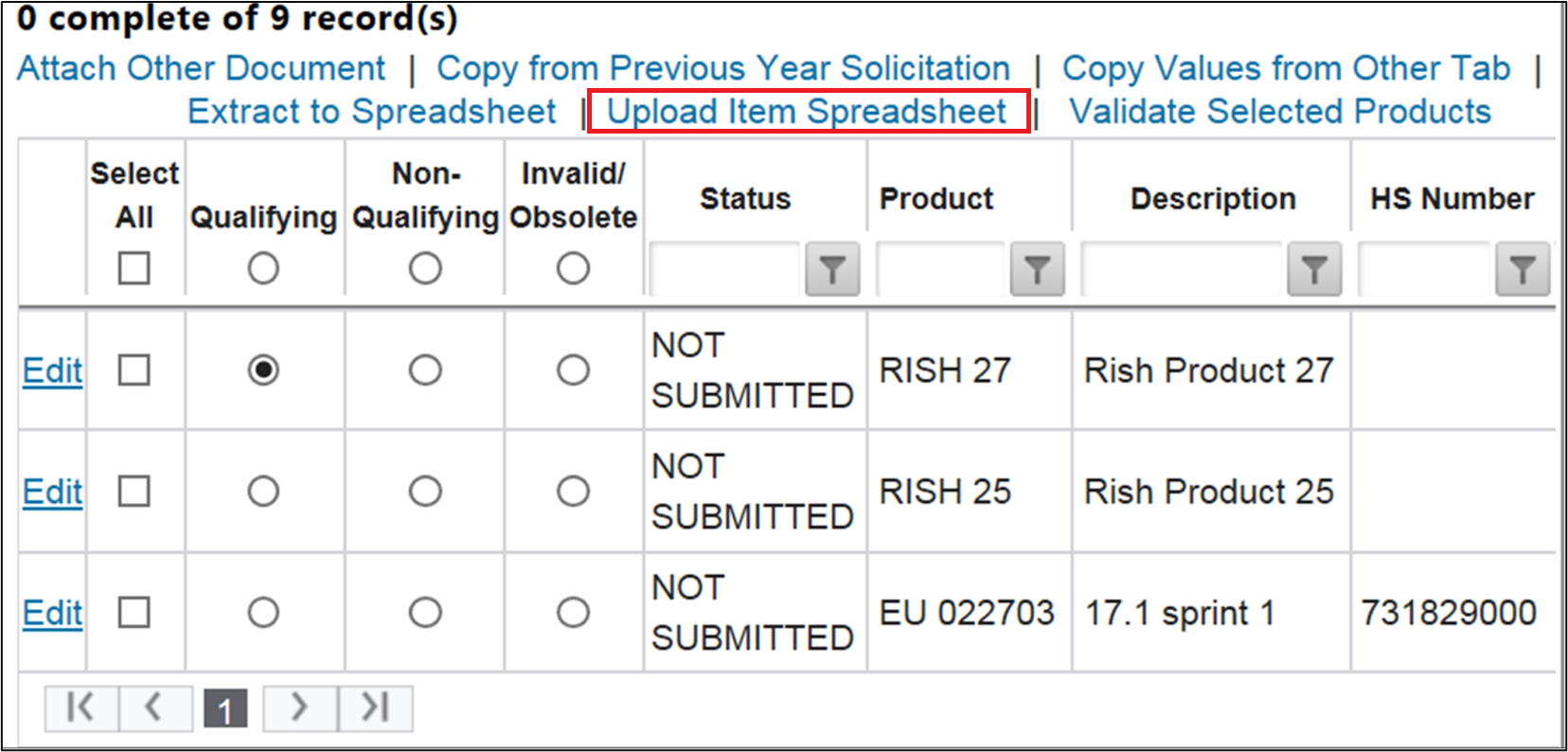Click Copy from Previous Year Solicitation
The height and width of the screenshot is (752, 1568).
coord(723,68)
